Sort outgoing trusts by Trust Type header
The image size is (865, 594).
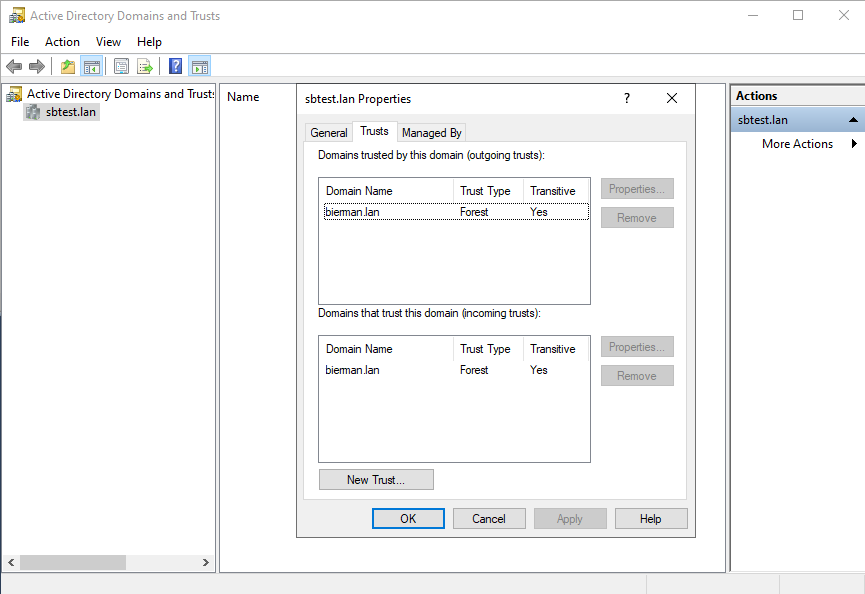(488, 191)
